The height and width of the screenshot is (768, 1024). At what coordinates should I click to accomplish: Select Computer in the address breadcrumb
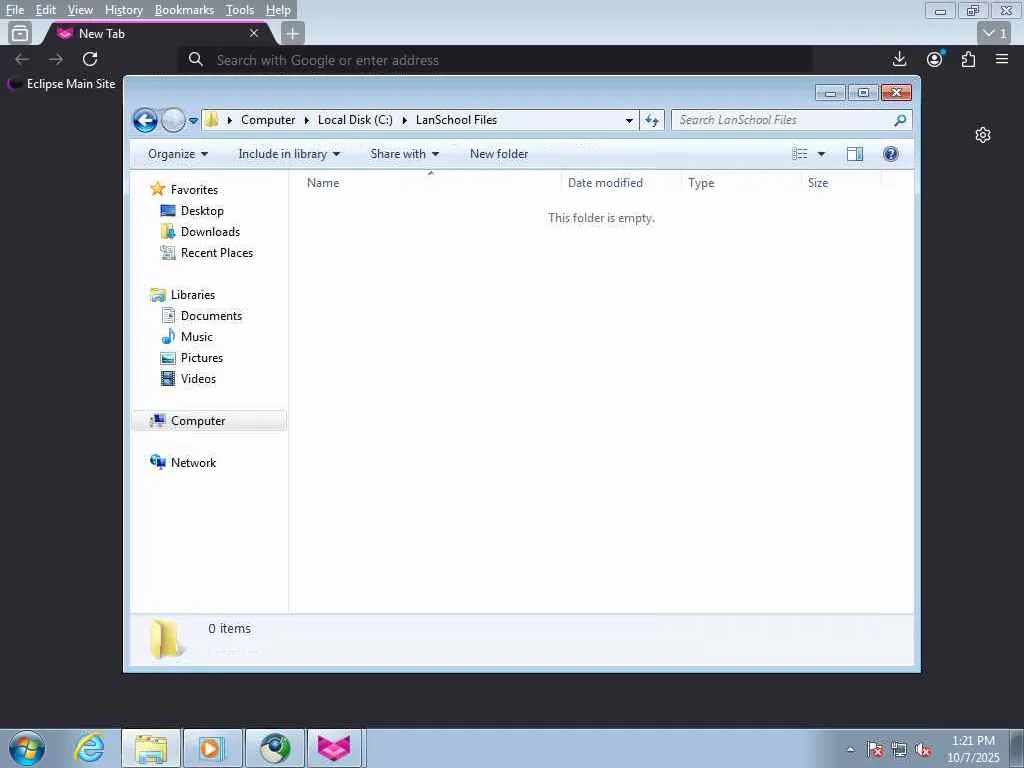268,120
